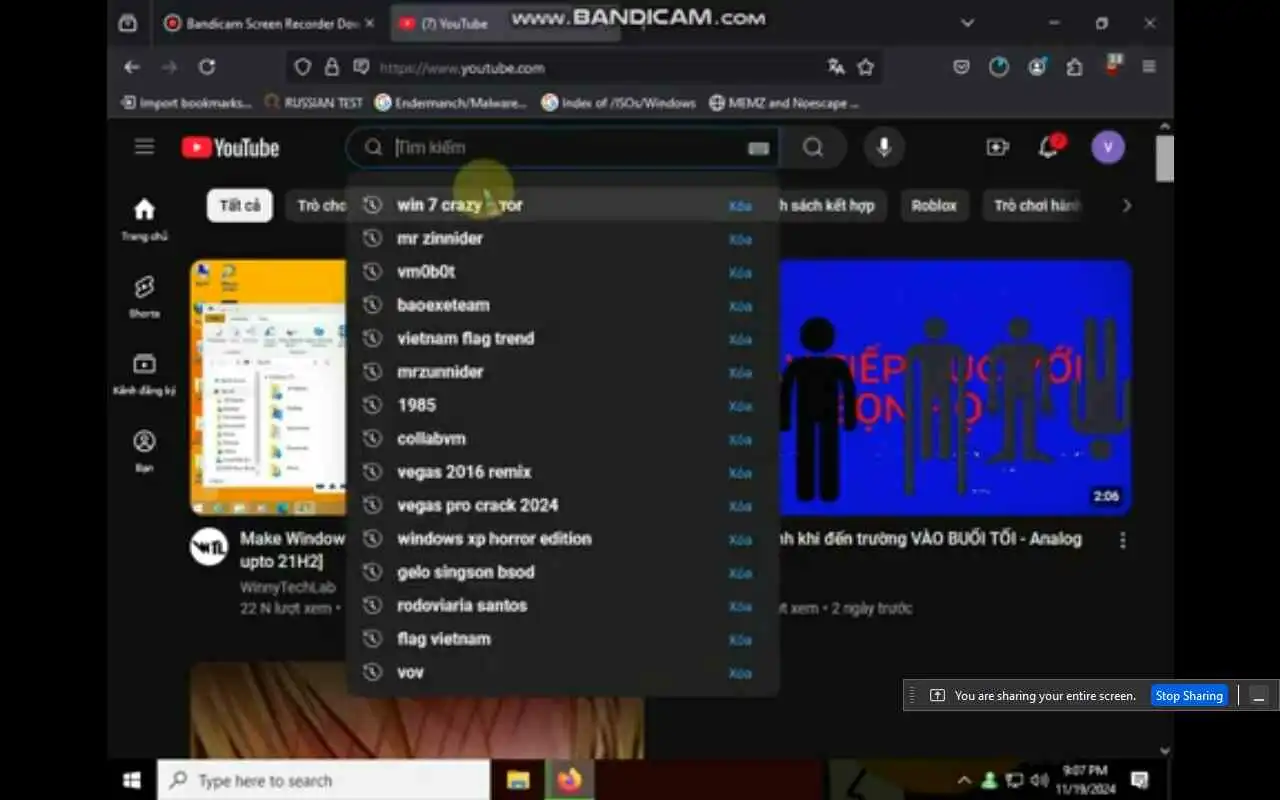Screen dimensions: 1280x800
Task: Show more category chips with right arrow
Action: pos(1127,205)
